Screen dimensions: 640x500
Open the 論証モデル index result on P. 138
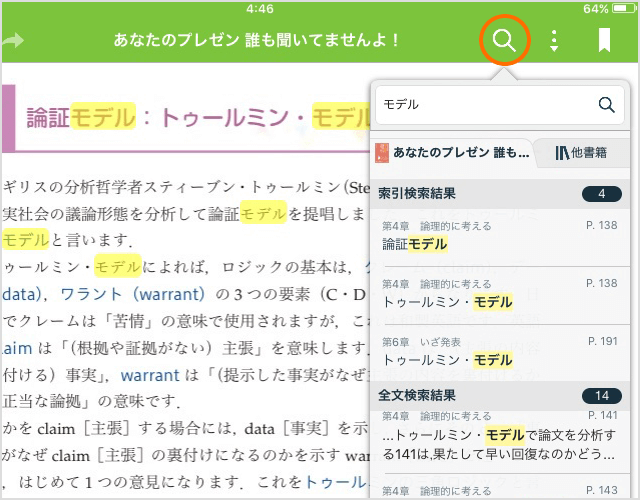(500, 237)
